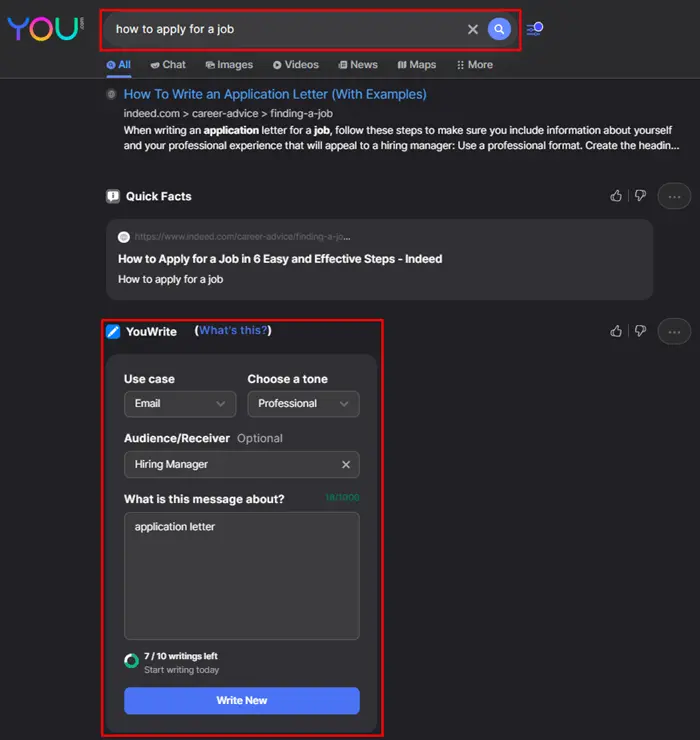Switch to the Chat tab
Screen dimensions: 700x740
168,65
